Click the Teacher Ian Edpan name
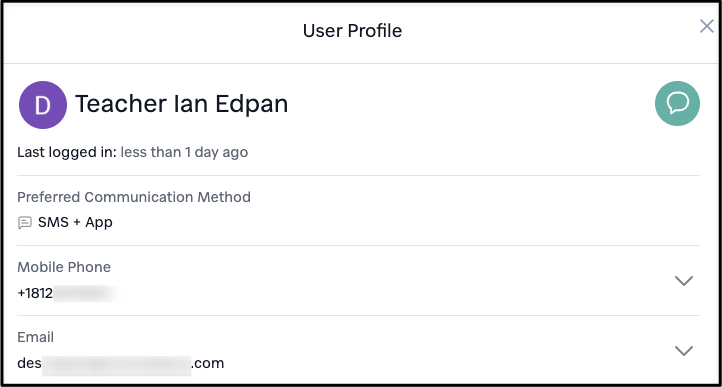722x387 pixels. pos(181,104)
